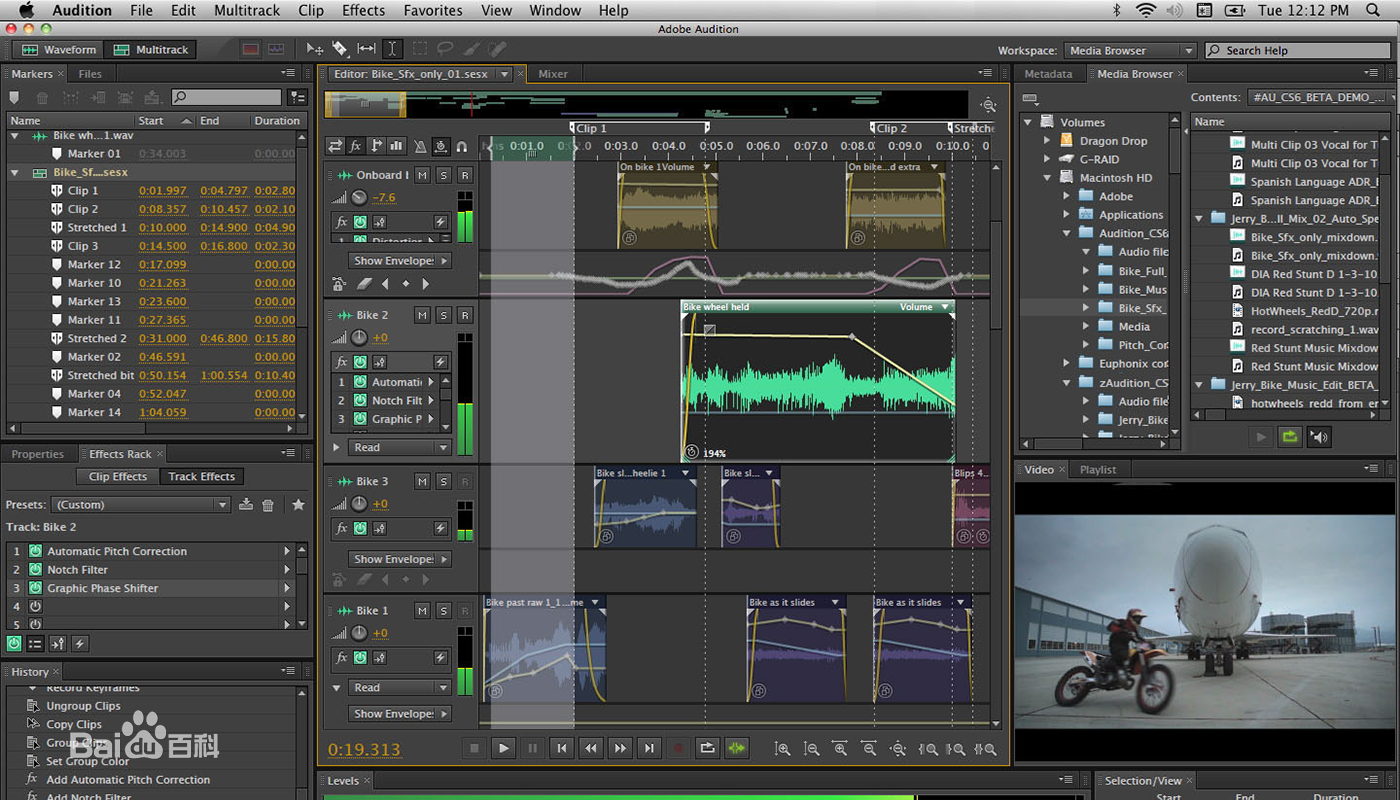Show the spectral pitch display

[x=277, y=49]
